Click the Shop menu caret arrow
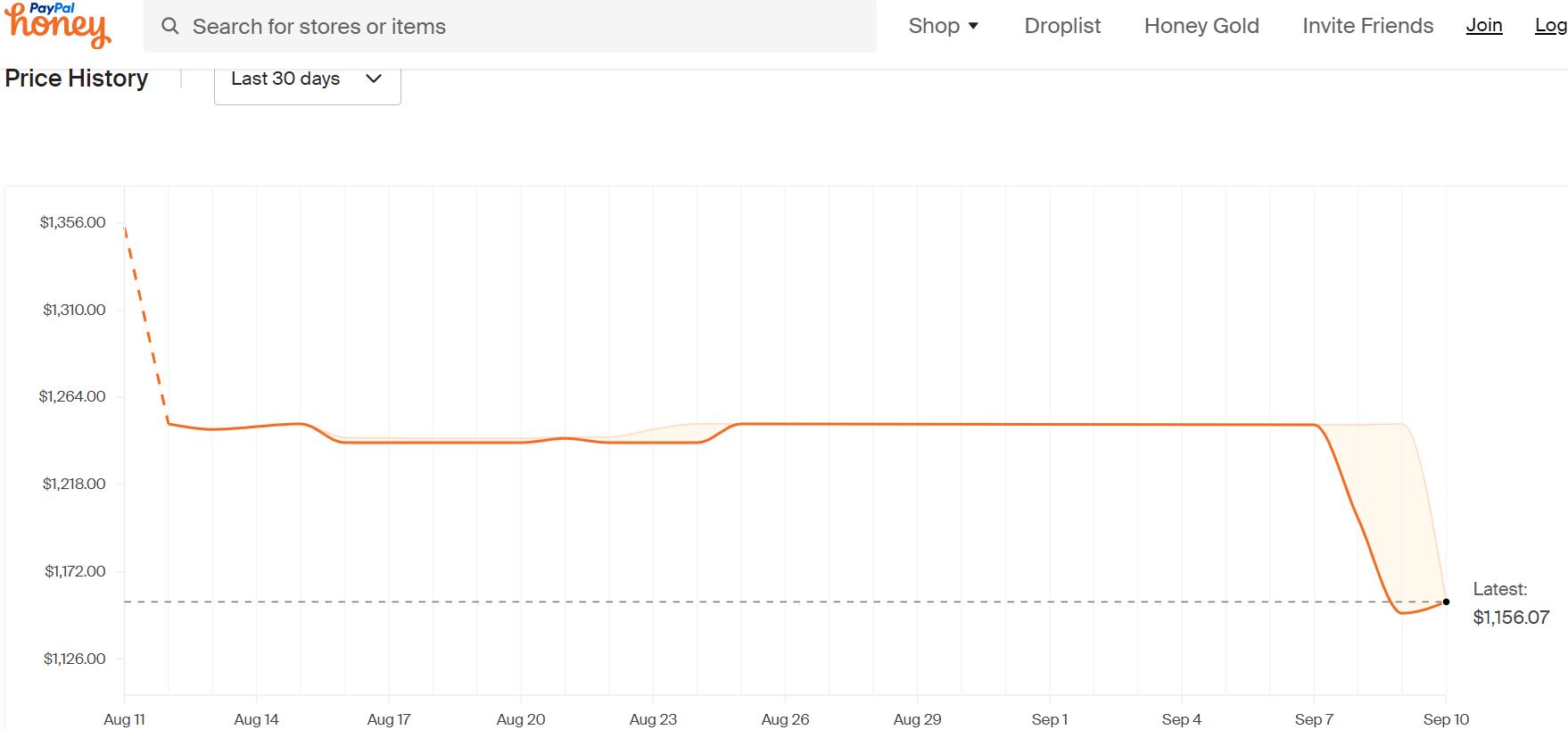The image size is (1568, 730). (973, 26)
